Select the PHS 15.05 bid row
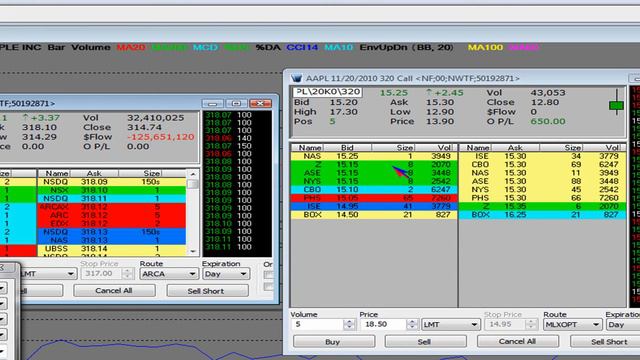The width and height of the screenshot is (640, 360). pyautogui.click(x=374, y=198)
